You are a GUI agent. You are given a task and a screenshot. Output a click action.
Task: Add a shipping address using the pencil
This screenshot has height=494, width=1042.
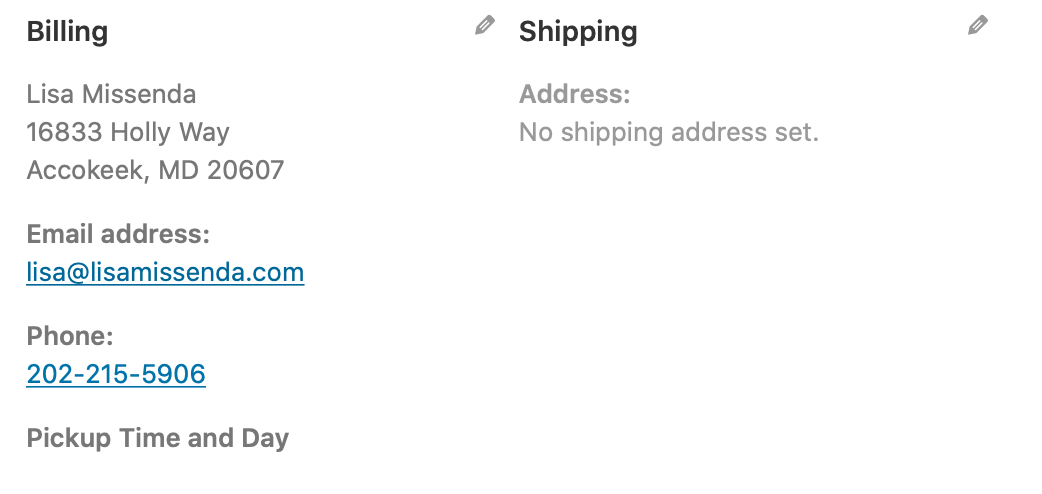978,25
